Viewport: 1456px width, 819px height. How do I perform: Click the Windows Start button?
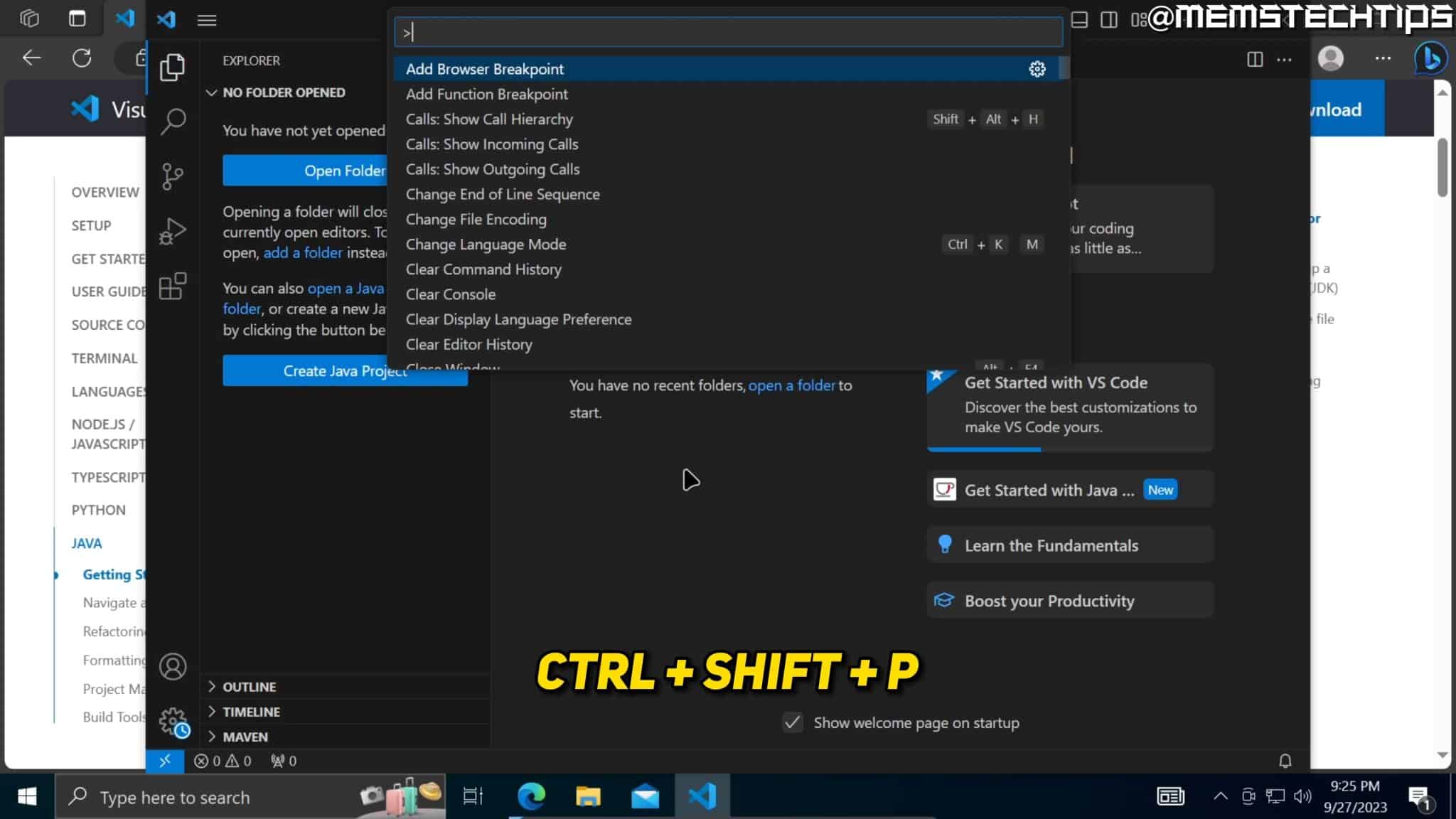point(27,796)
